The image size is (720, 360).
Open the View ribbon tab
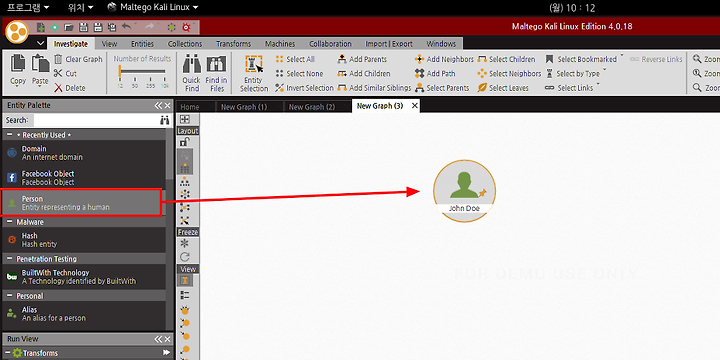pyautogui.click(x=109, y=44)
